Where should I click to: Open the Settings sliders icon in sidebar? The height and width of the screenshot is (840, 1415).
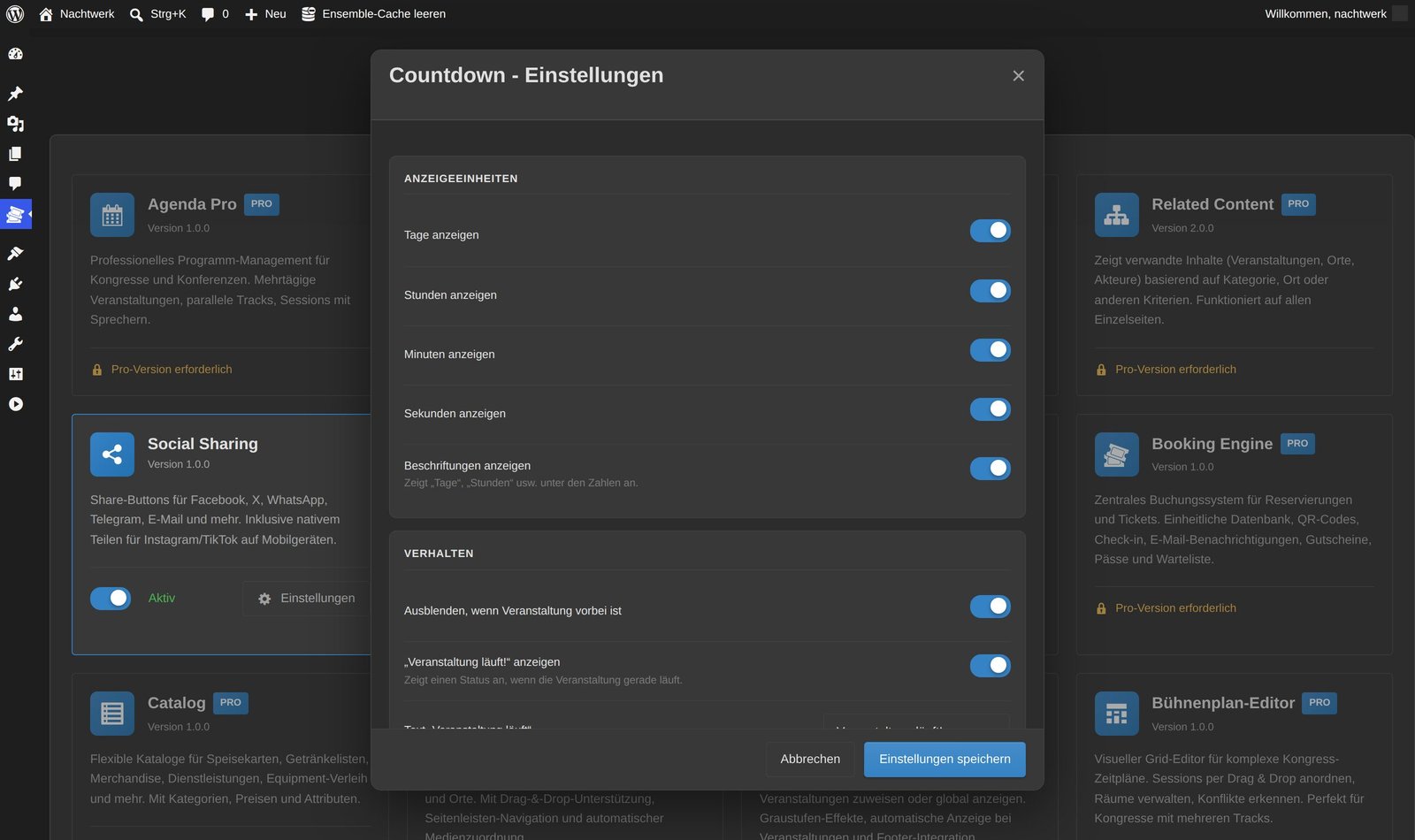[x=15, y=374]
